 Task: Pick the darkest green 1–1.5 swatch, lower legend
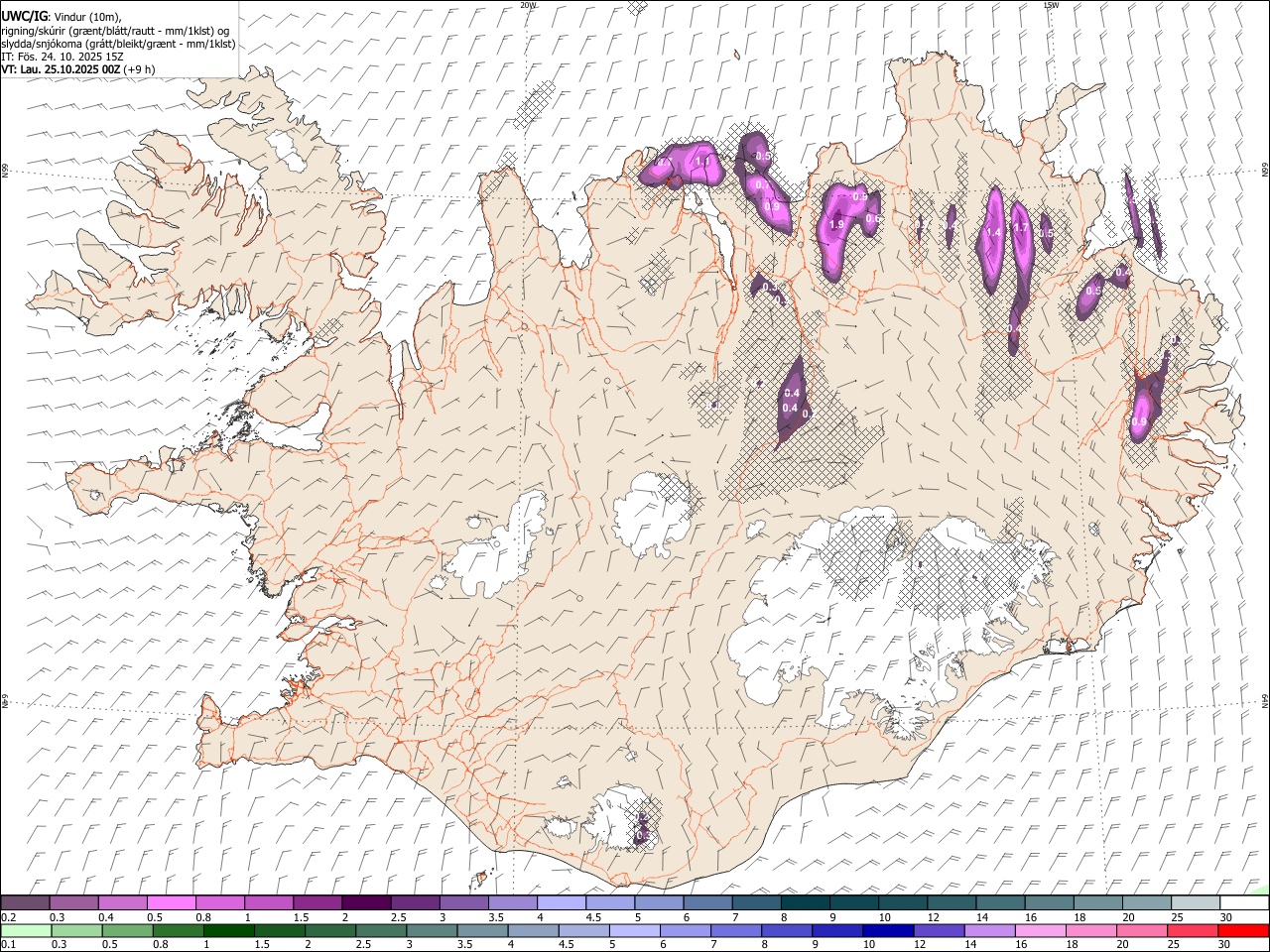(x=229, y=931)
